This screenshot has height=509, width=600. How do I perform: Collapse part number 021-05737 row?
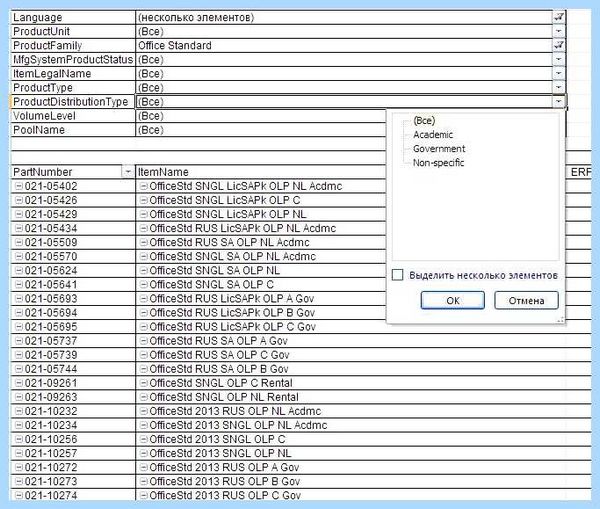pos(19,341)
